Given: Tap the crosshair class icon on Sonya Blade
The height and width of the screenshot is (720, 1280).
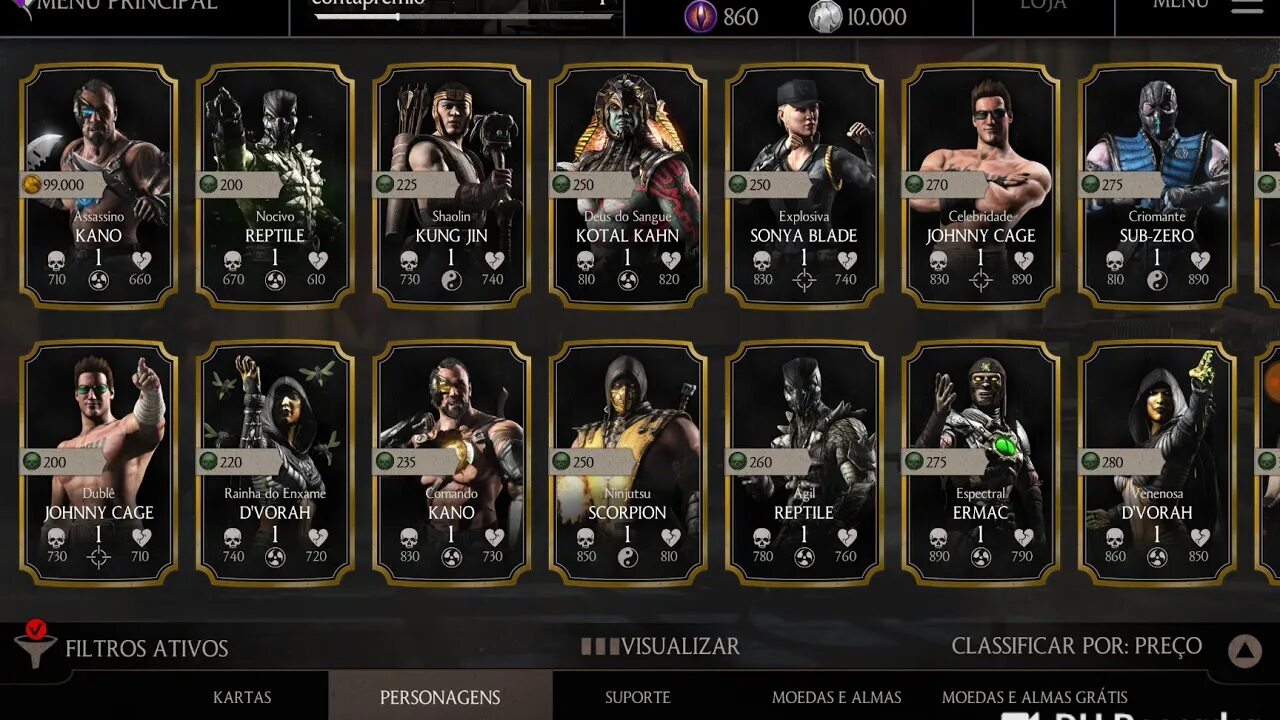Looking at the screenshot, I should (804, 281).
